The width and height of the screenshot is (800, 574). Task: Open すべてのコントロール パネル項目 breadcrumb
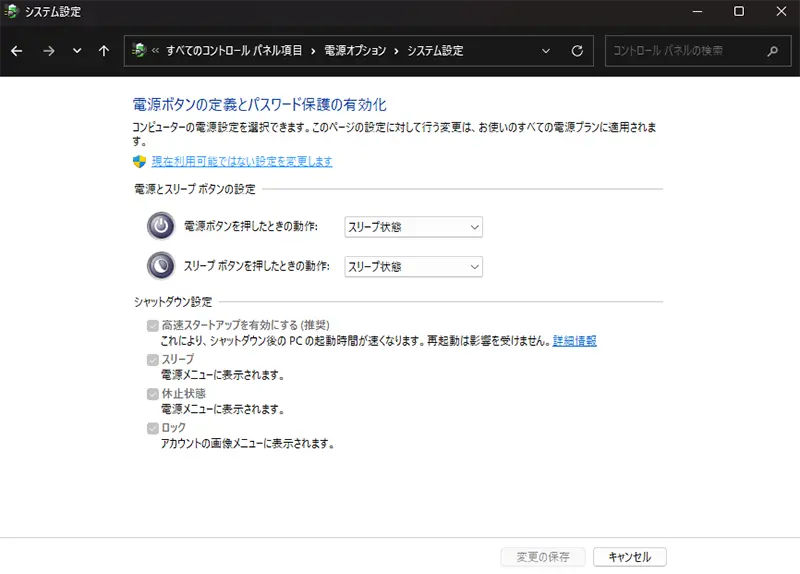234,51
